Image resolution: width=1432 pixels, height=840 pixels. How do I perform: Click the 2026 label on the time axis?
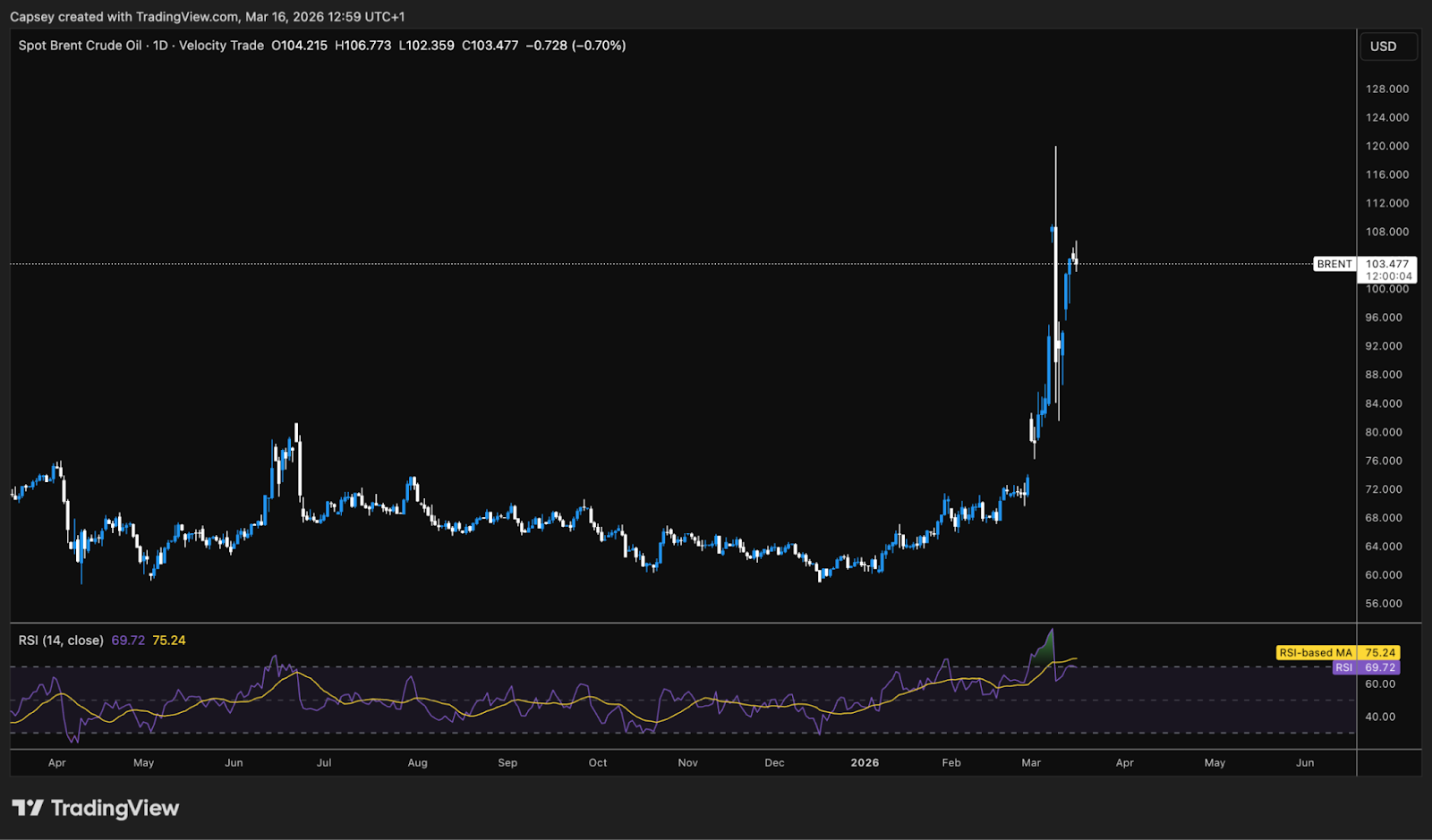coord(864,763)
